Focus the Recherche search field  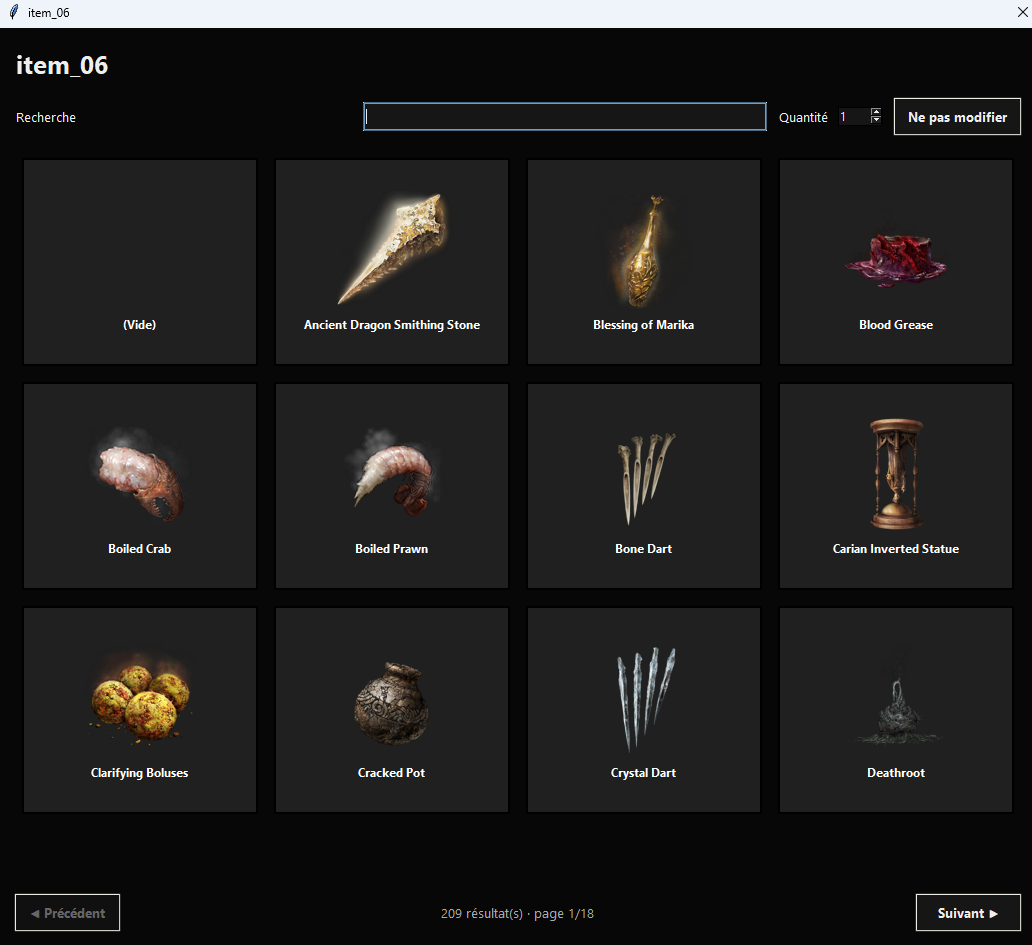click(x=565, y=116)
